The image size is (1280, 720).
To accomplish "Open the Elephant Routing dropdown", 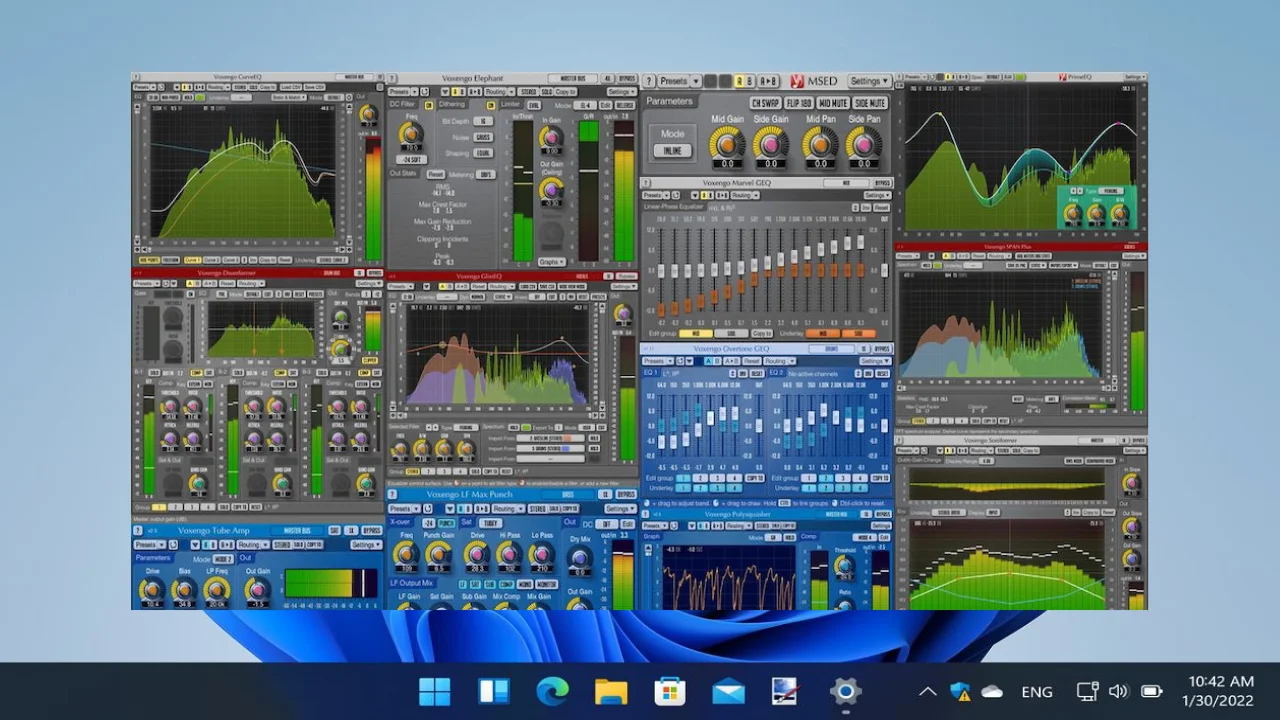I will click(500, 91).
